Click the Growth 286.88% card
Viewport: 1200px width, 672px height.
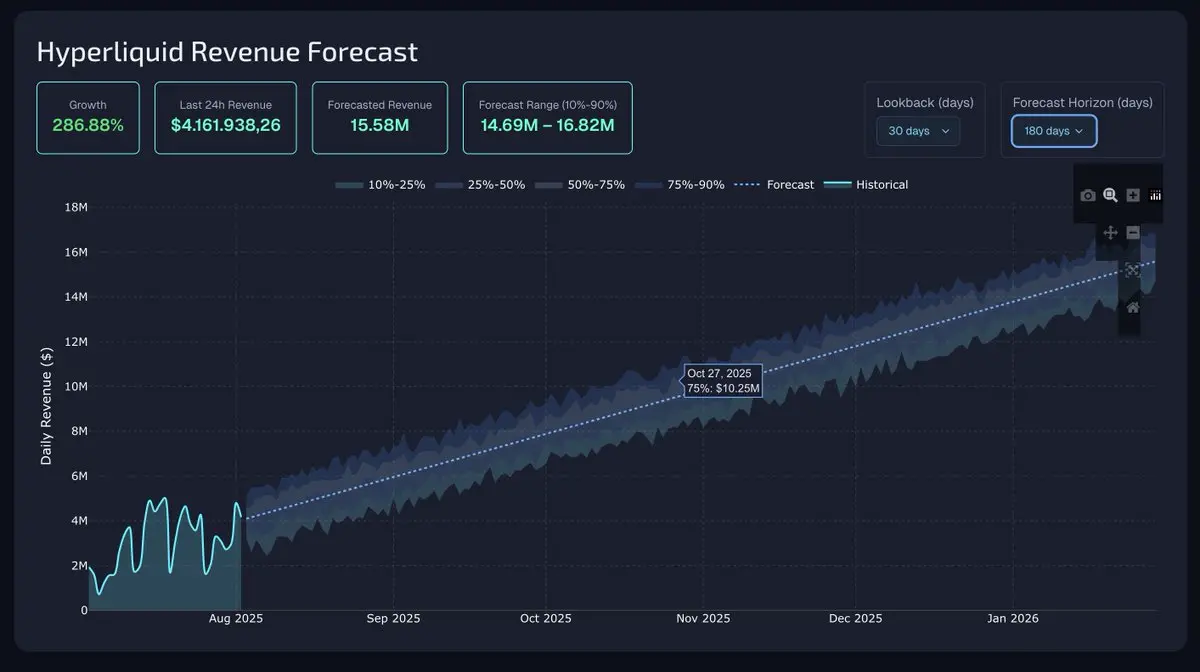[88, 118]
